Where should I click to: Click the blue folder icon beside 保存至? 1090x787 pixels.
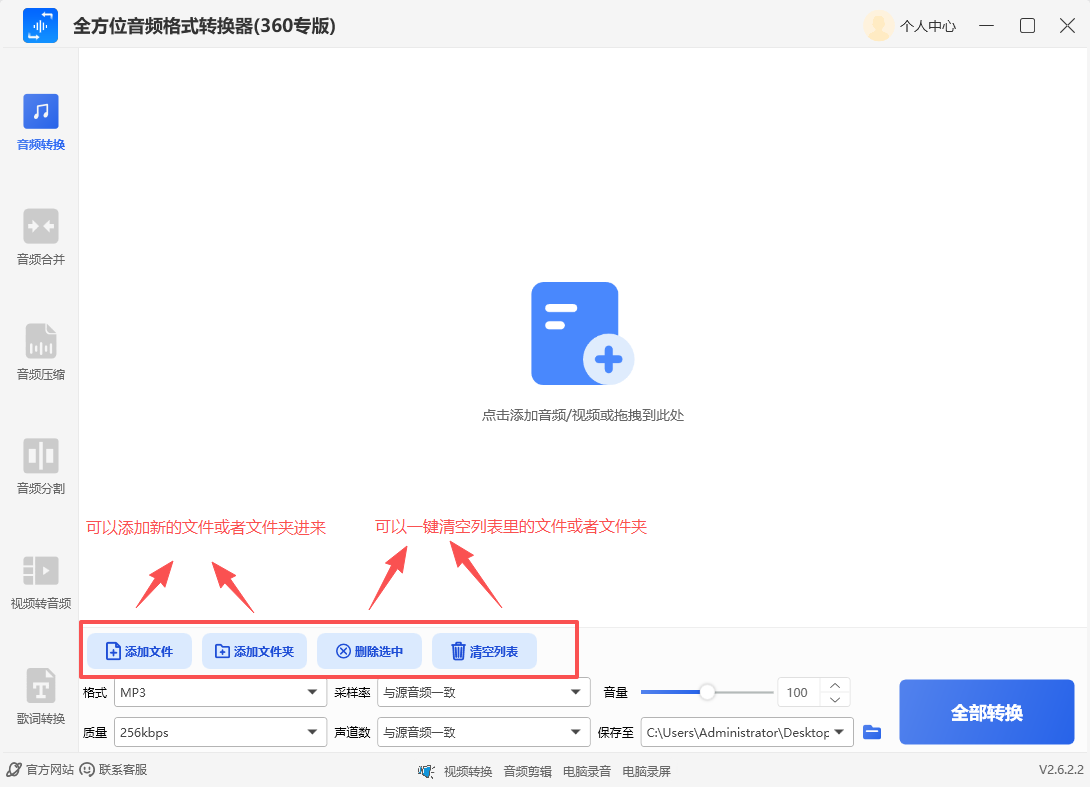click(871, 732)
